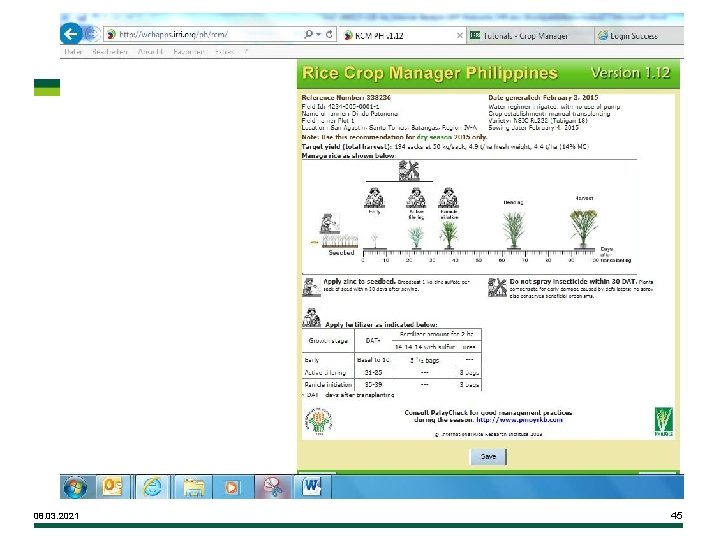720x540 pixels.
Task: Click the Apply fertilizer farmer icon
Action: click(311, 318)
